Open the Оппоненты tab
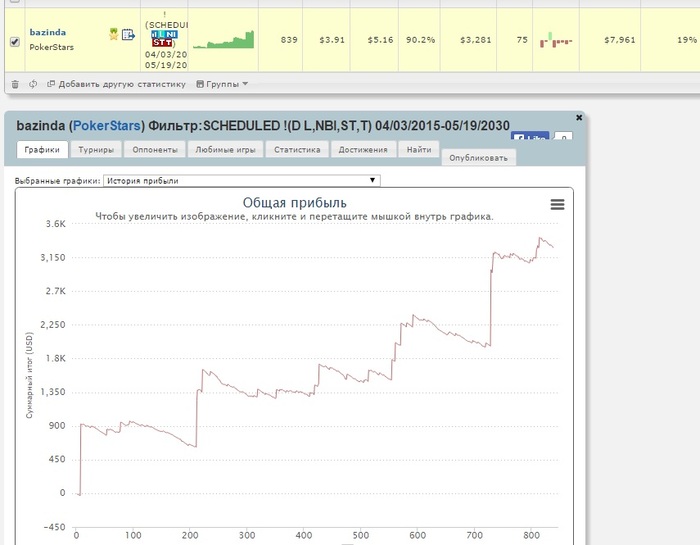Image resolution: width=700 pixels, height=545 pixels. 155,150
